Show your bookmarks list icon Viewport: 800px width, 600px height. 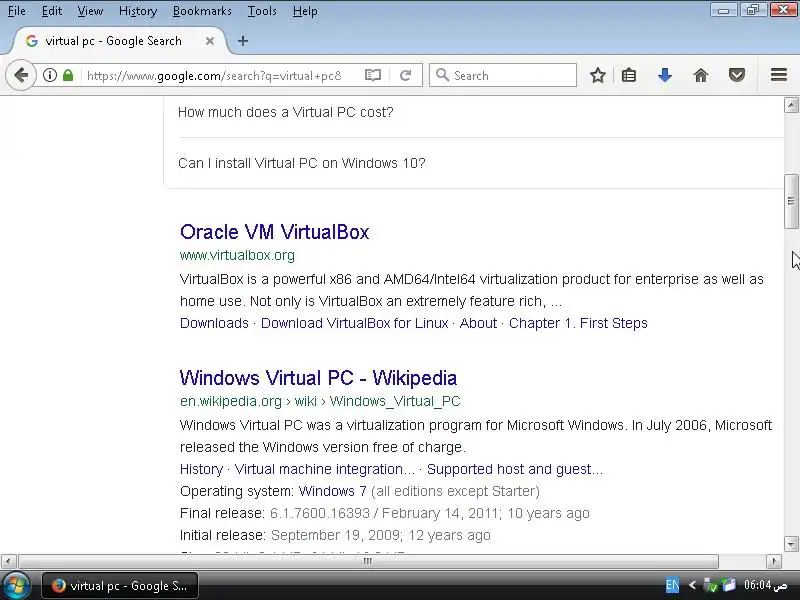coord(629,76)
